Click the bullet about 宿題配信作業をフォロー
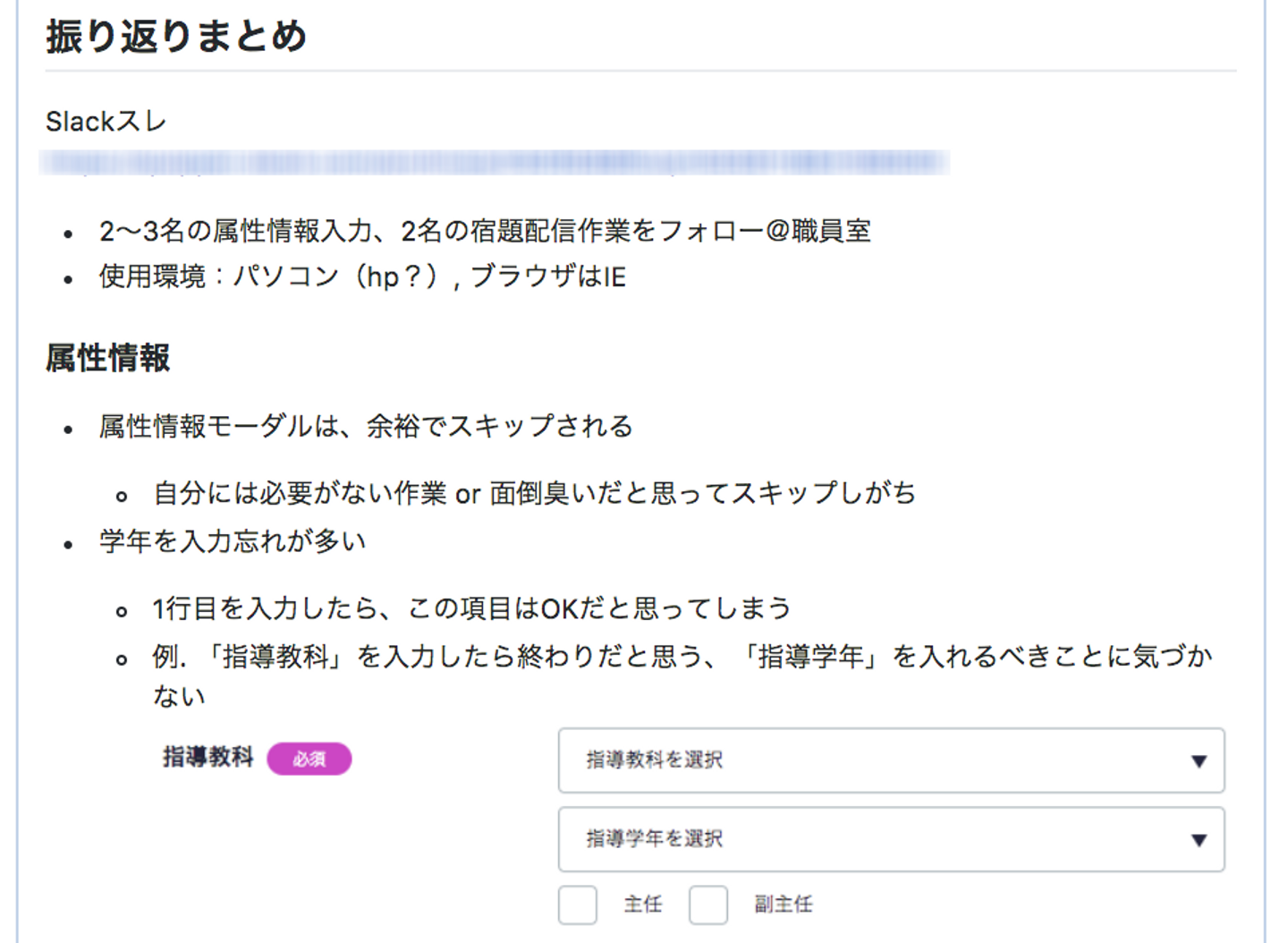 point(485,231)
